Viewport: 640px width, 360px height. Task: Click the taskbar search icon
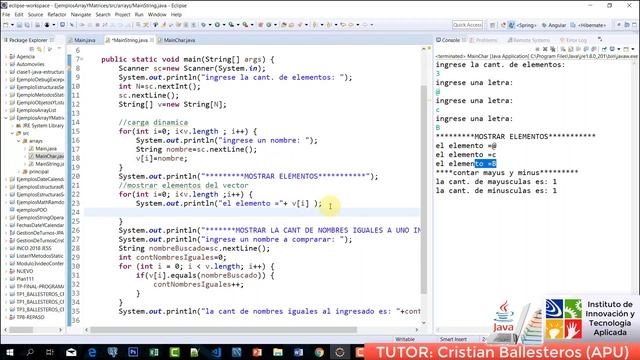[30, 352]
